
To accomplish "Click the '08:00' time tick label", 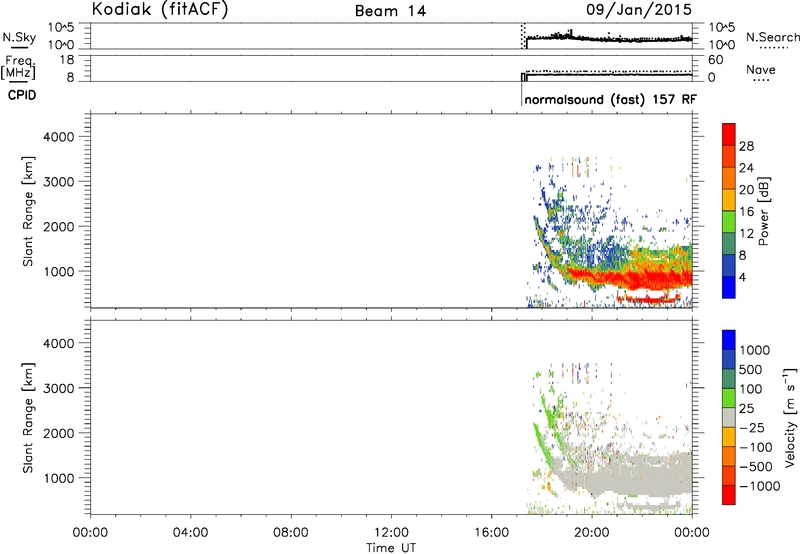I will [x=291, y=533].
